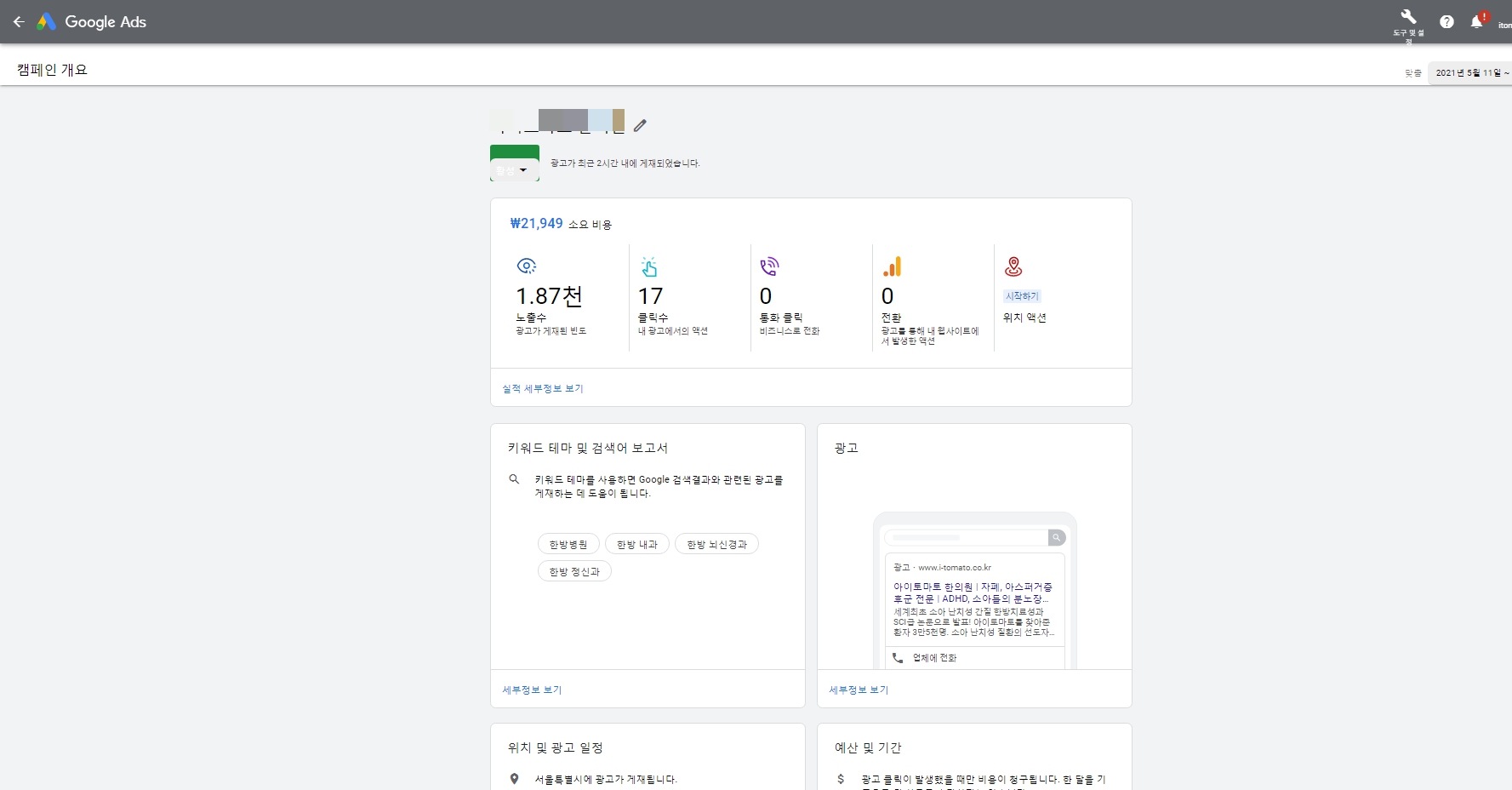Click the ₩21,949 cost value
Viewport: 1512px width, 790px height.
click(x=536, y=223)
